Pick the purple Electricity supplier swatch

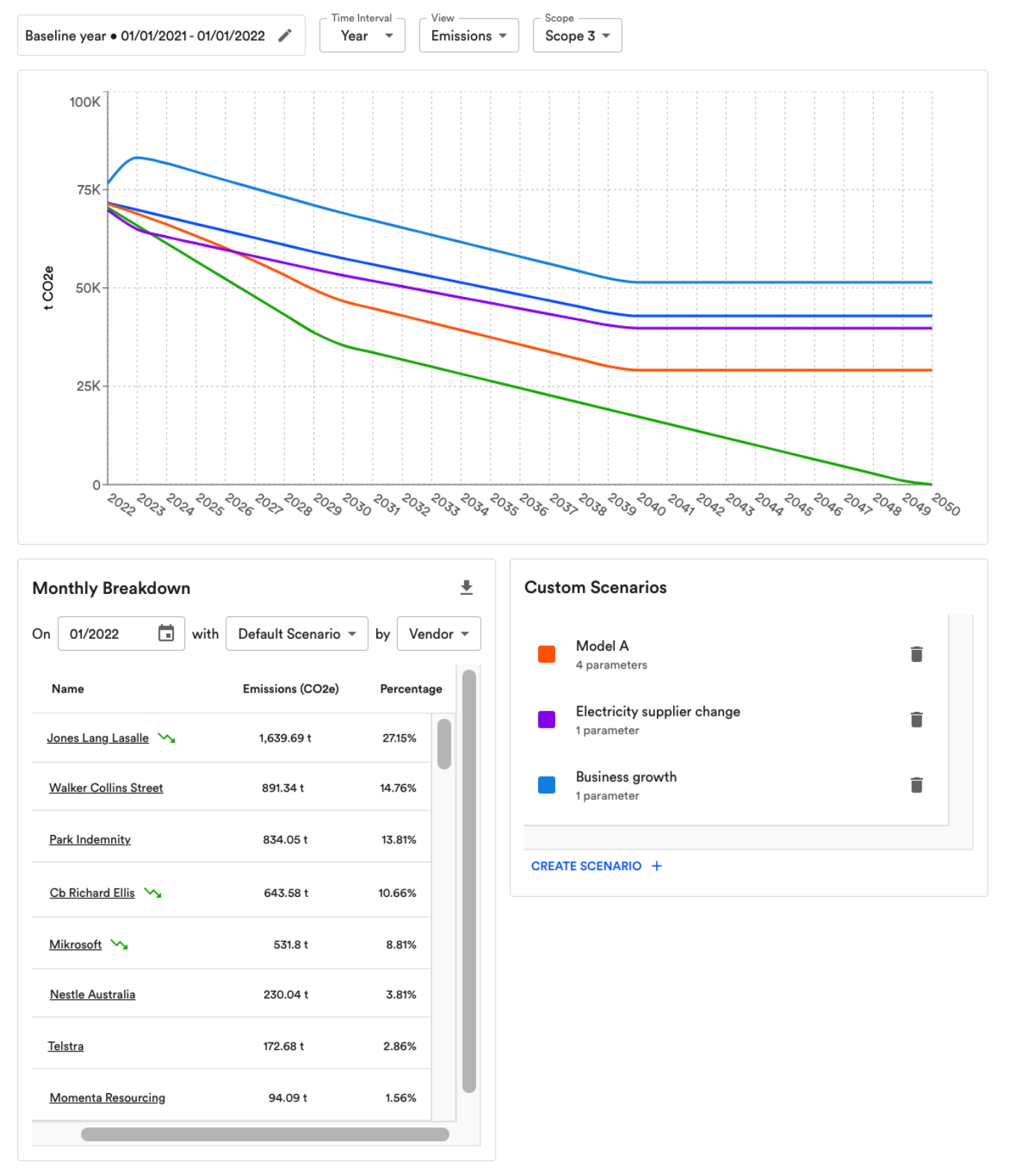pyautogui.click(x=546, y=719)
